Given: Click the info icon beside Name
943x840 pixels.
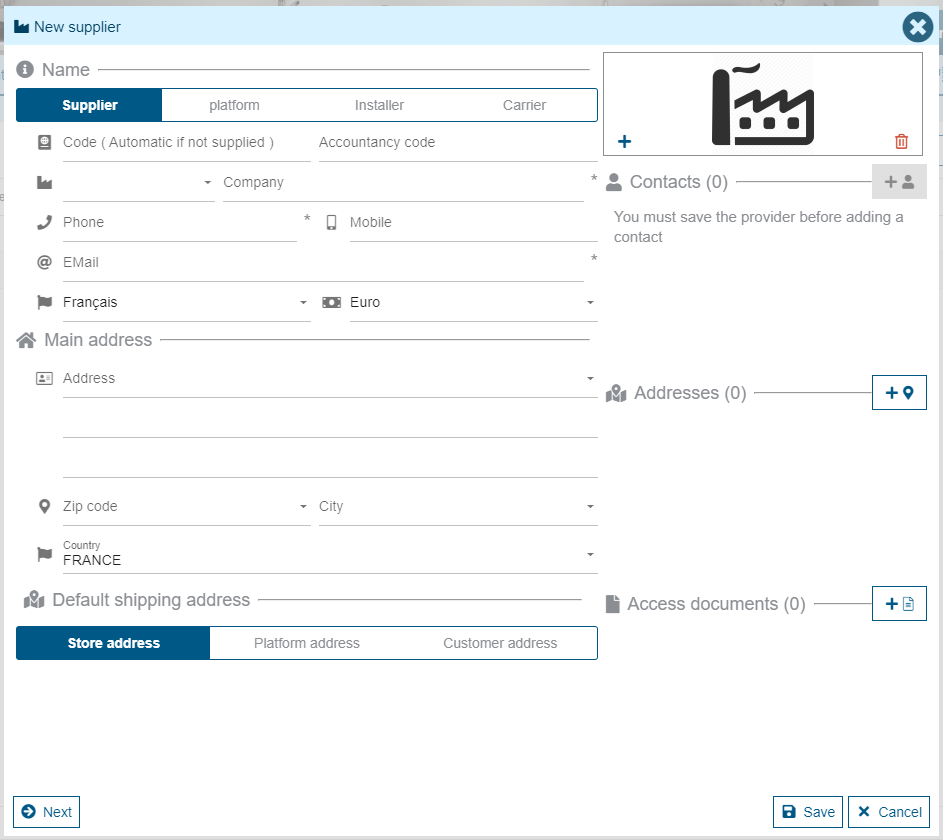Looking at the screenshot, I should pos(26,70).
